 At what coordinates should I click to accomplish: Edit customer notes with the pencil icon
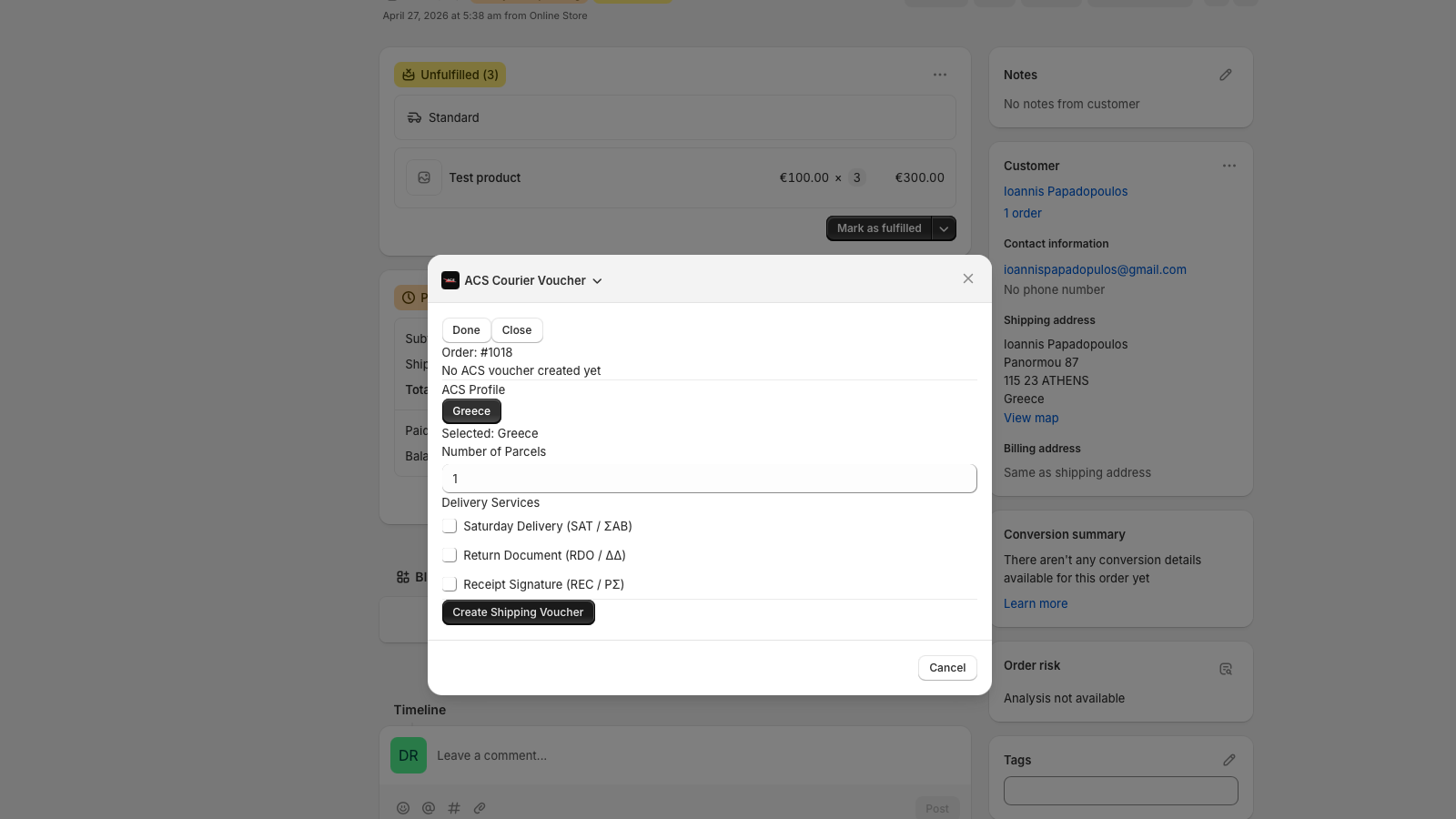1226,75
